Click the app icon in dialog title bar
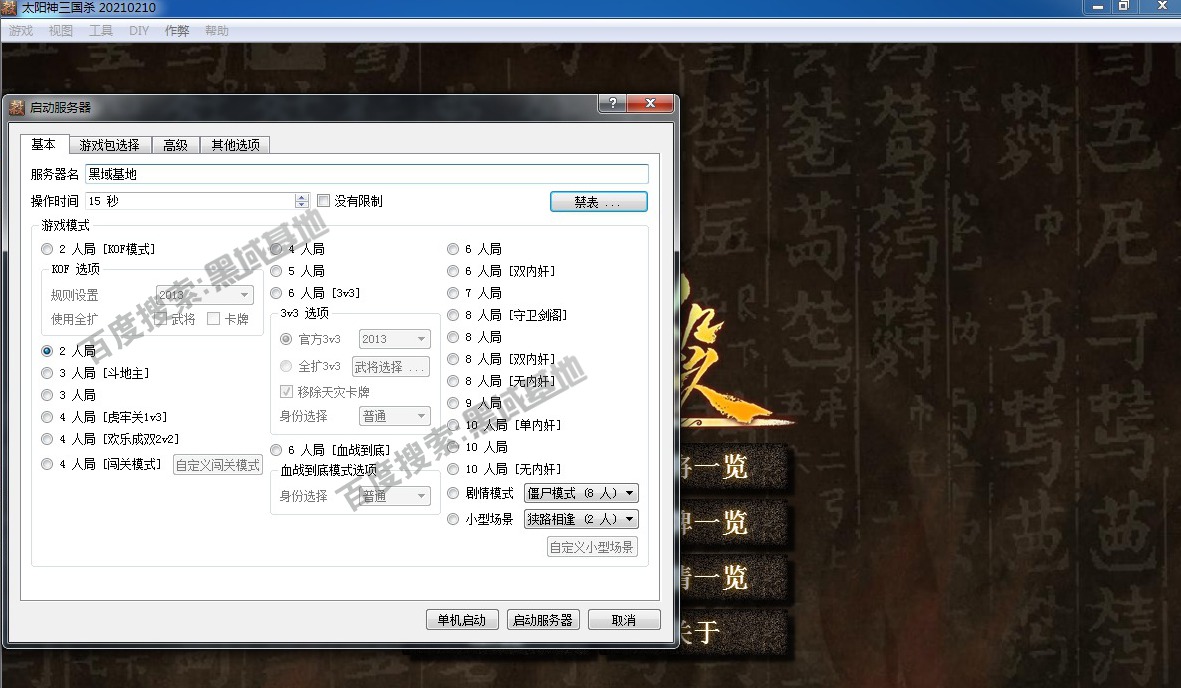The width and height of the screenshot is (1181, 688). [17, 108]
